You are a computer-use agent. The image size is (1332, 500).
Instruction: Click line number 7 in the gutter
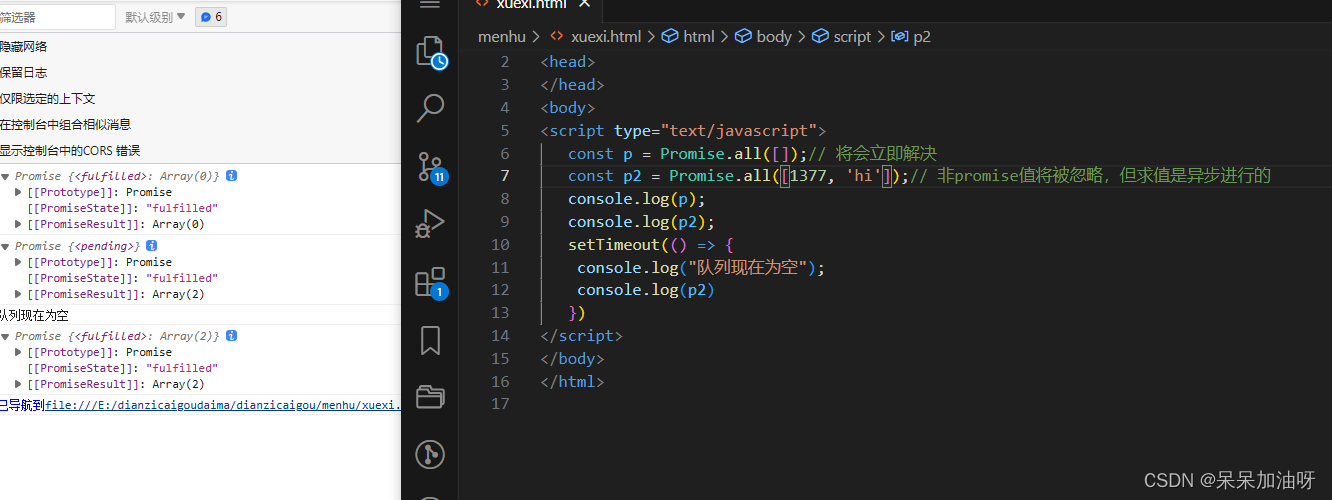pos(505,176)
